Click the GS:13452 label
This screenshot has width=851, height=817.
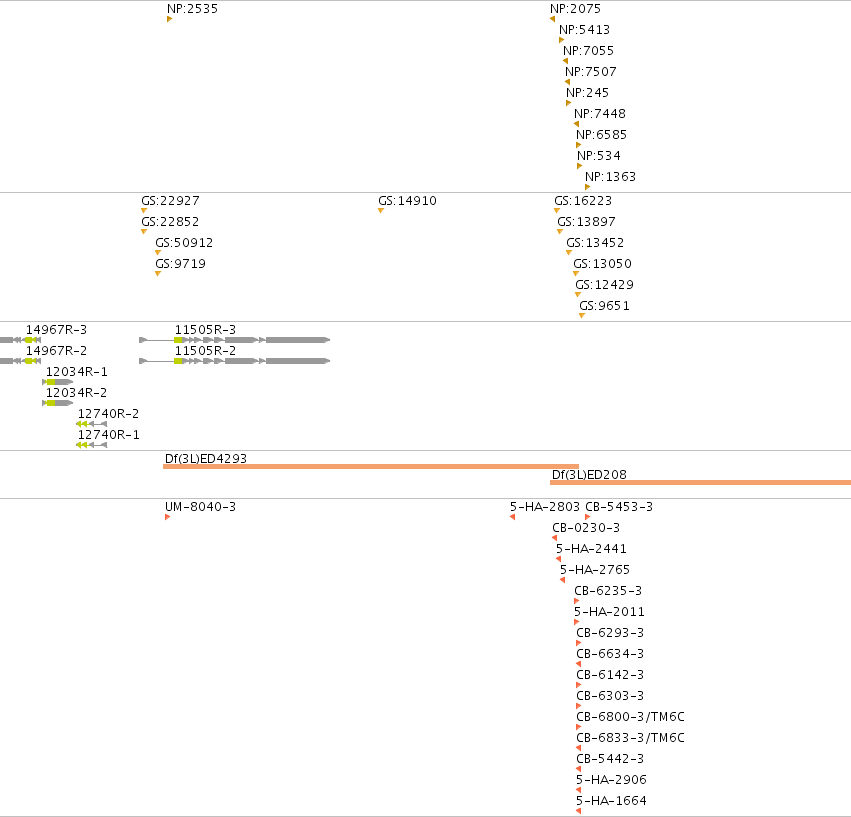(x=595, y=243)
